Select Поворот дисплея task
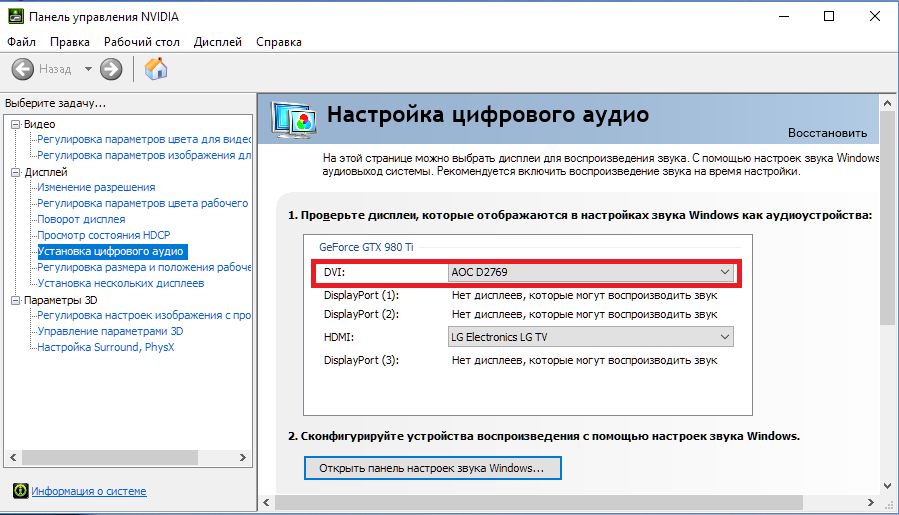899x515 pixels. coord(81,219)
